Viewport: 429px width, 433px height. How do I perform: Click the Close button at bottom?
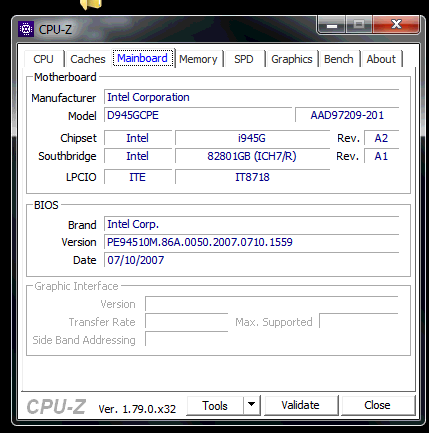click(x=377, y=405)
